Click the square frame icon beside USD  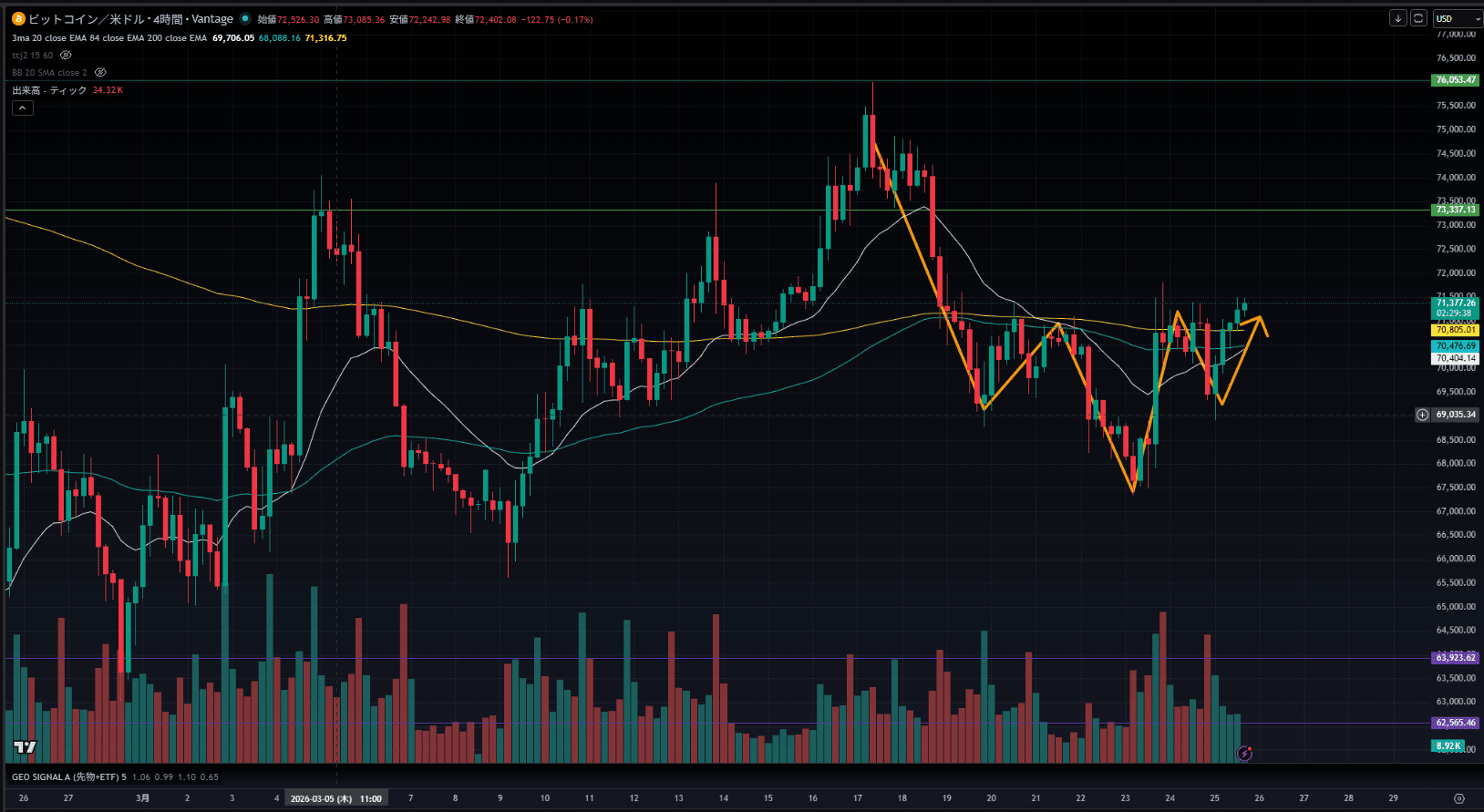pyautogui.click(x=1418, y=18)
